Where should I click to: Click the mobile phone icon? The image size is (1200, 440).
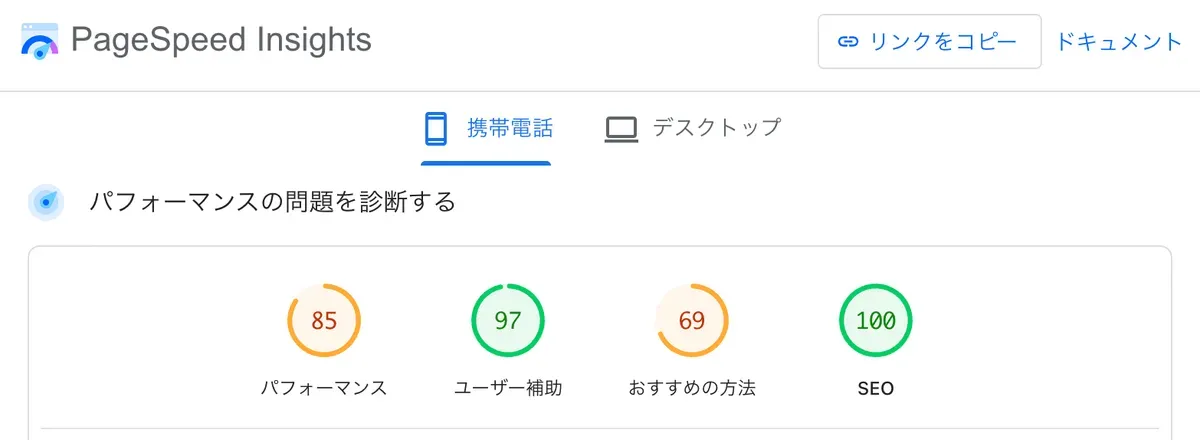click(435, 128)
